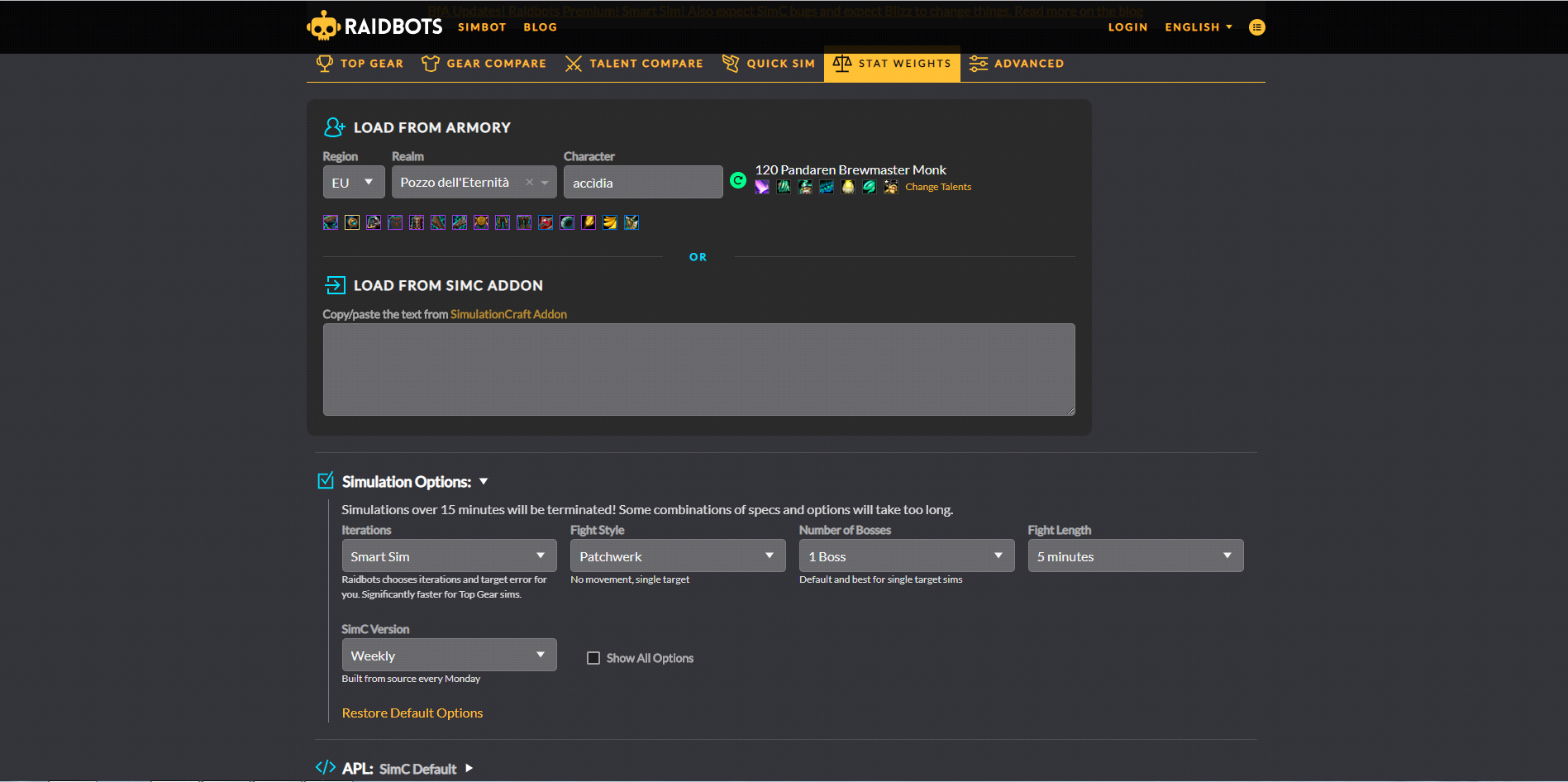This screenshot has width=1568, height=782.
Task: Click the seventh gear icon, the gloves
Action: click(460, 222)
